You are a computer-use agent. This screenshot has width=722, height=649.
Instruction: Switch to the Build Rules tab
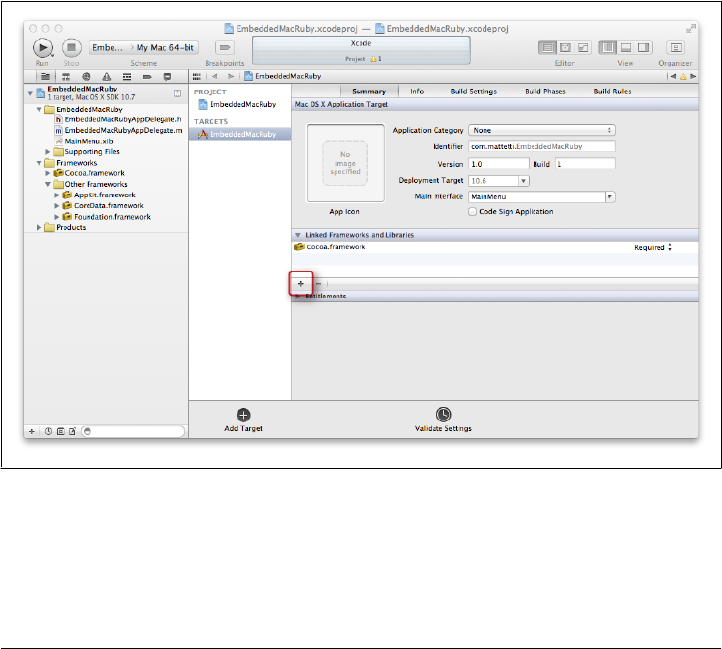point(612,91)
